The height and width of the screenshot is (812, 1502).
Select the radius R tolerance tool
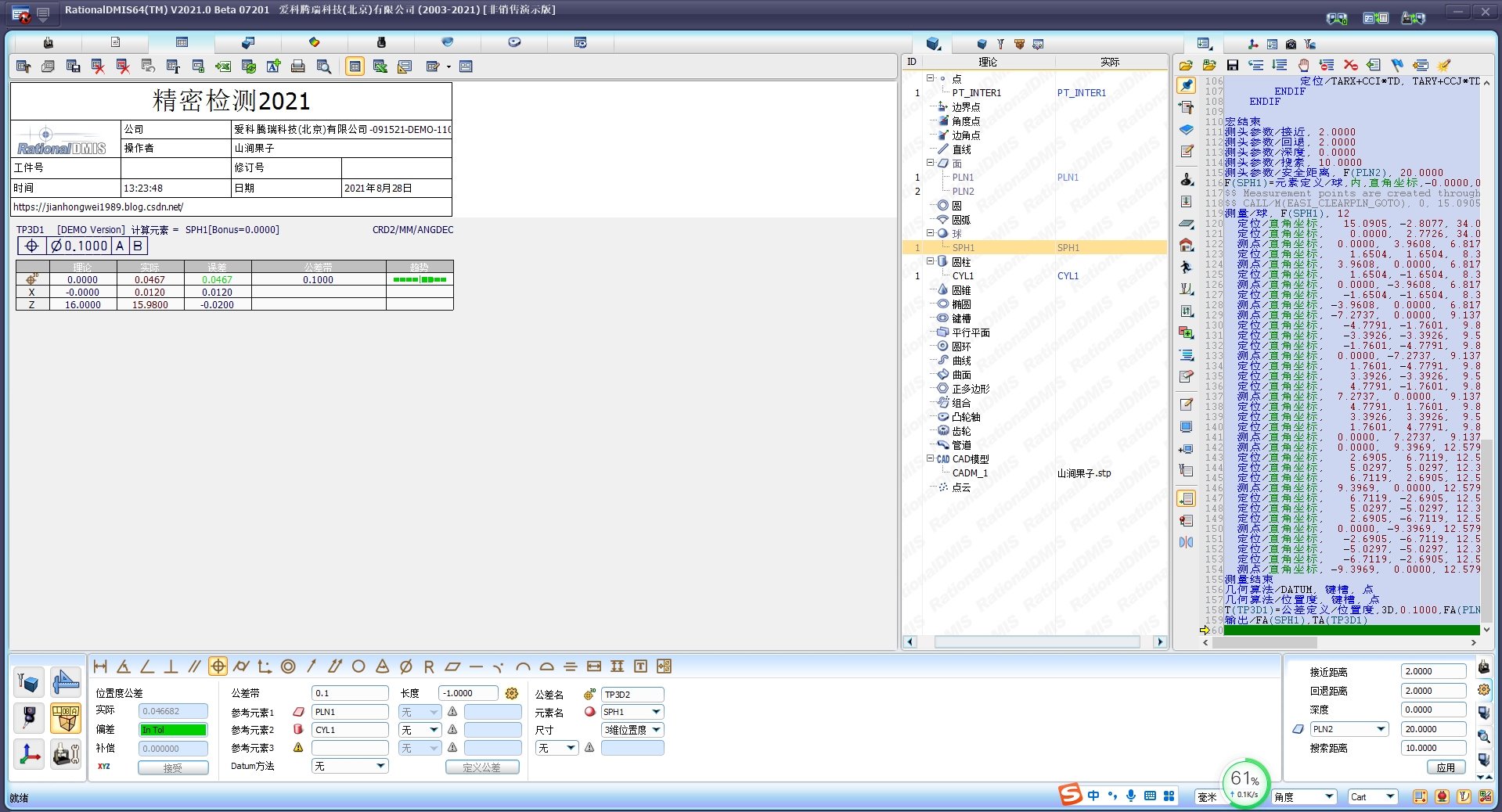pos(429,666)
